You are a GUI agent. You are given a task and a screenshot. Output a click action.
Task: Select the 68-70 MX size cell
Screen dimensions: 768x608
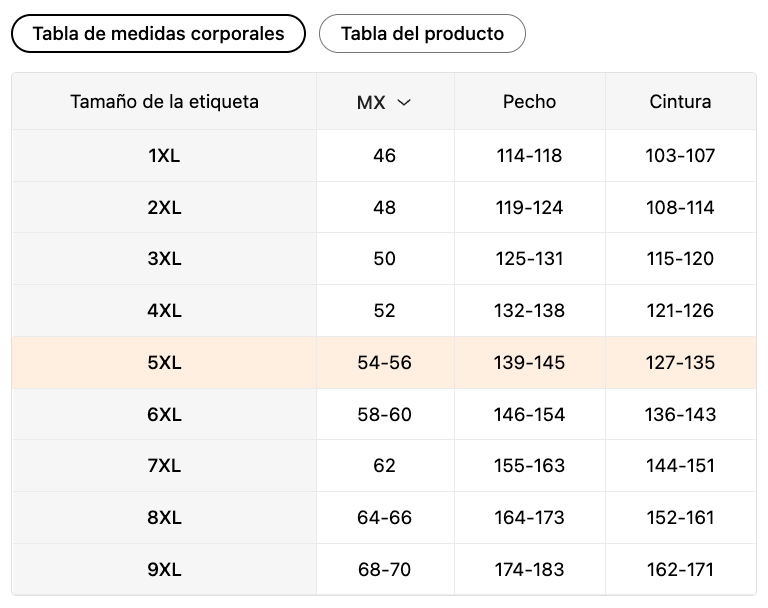(384, 569)
